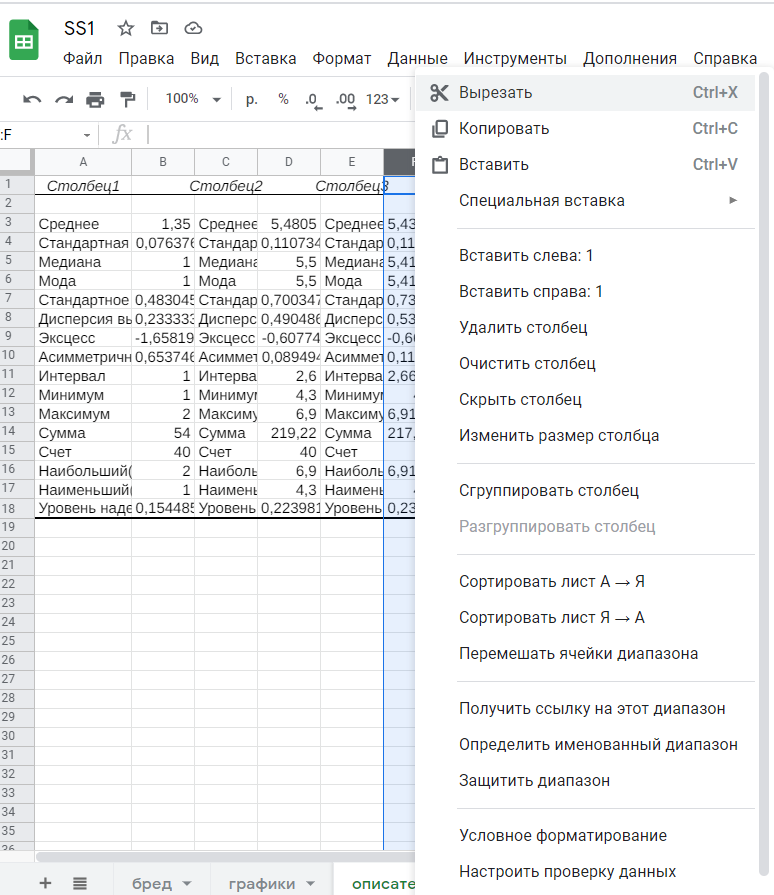
Task: Select column C header
Action: pyautogui.click(x=226, y=162)
